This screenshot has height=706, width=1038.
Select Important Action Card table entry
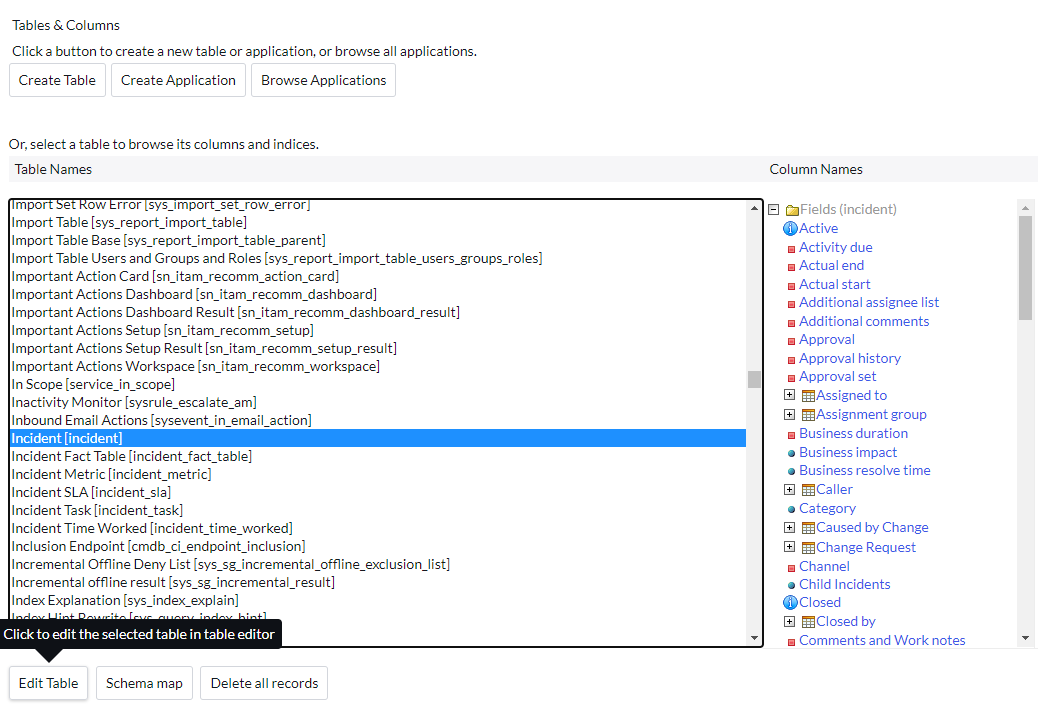[175, 276]
